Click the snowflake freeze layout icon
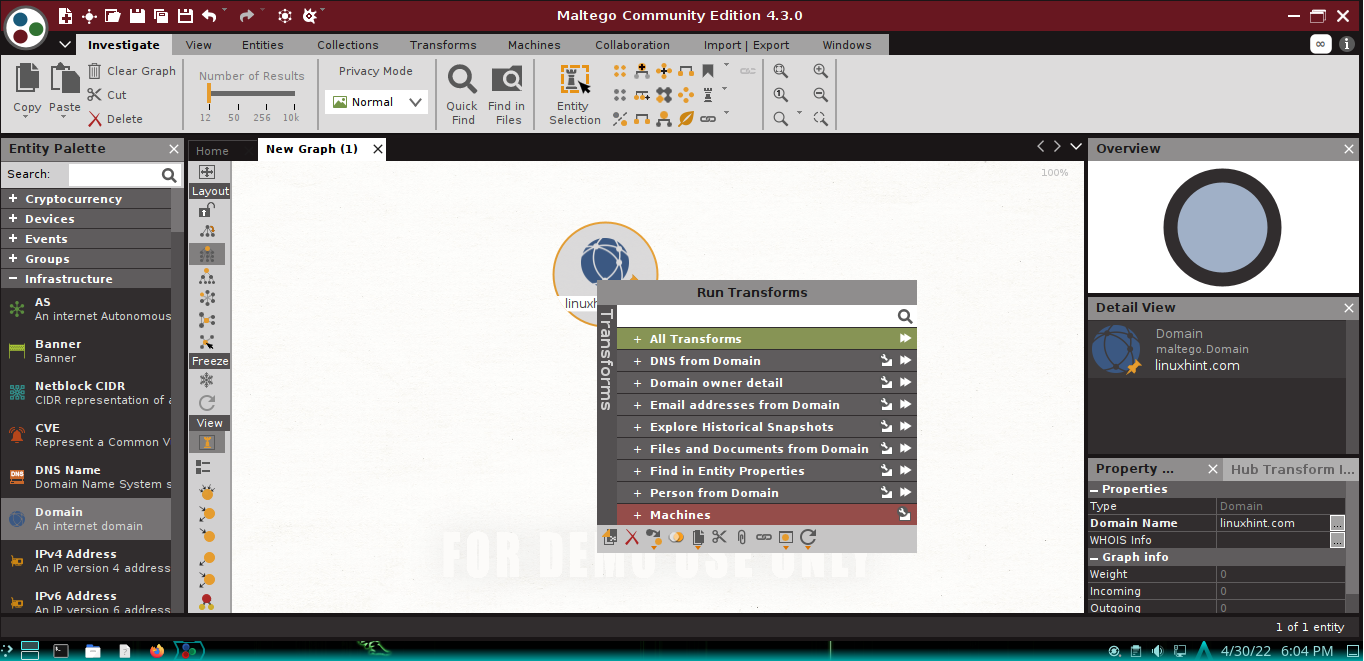The image size is (1364, 661). tap(207, 380)
